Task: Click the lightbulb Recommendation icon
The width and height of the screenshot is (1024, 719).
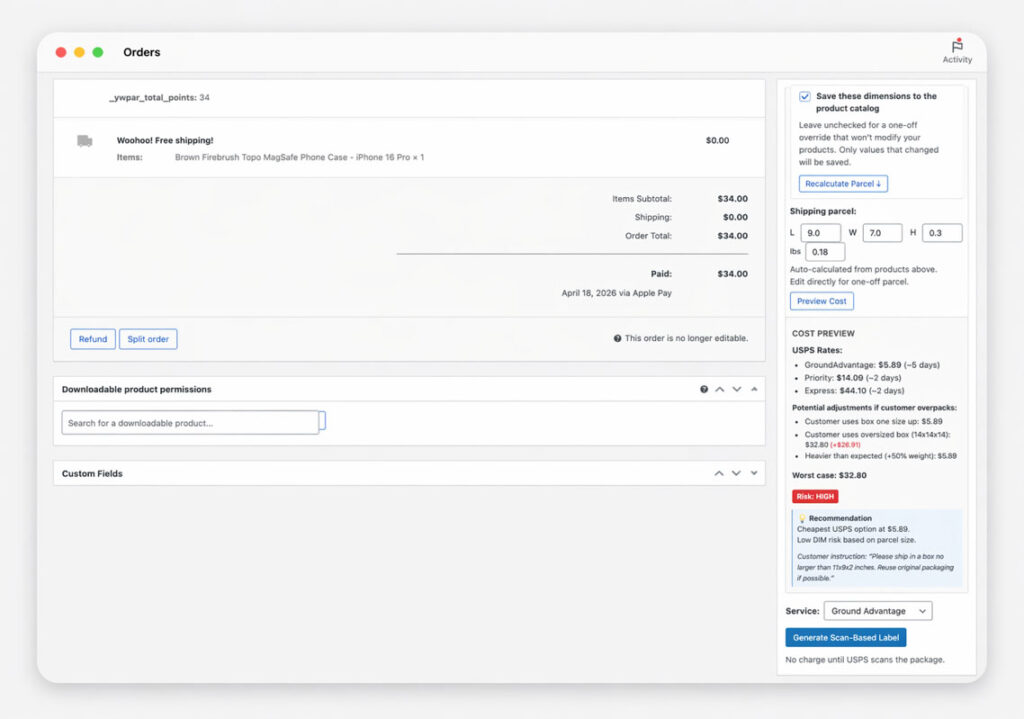Action: pyautogui.click(x=801, y=518)
